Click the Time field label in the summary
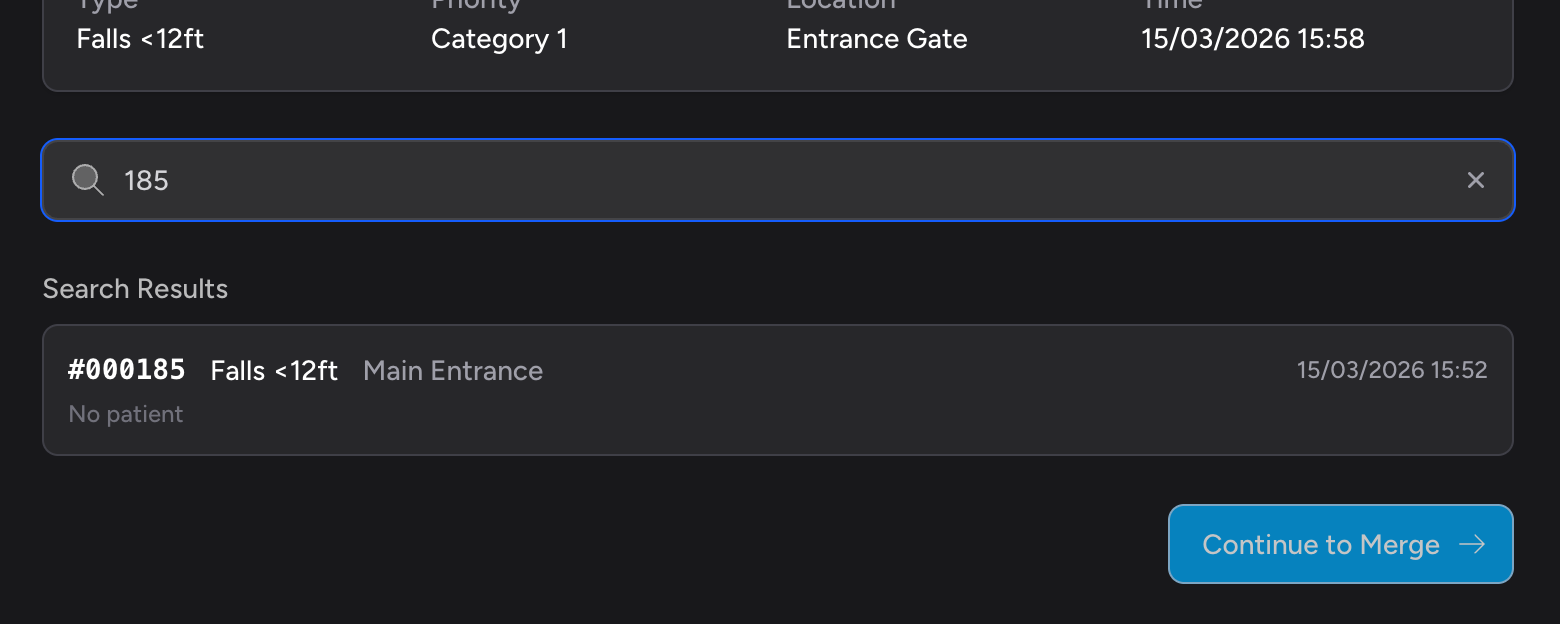Viewport: 1560px width, 624px height. coord(1170,5)
